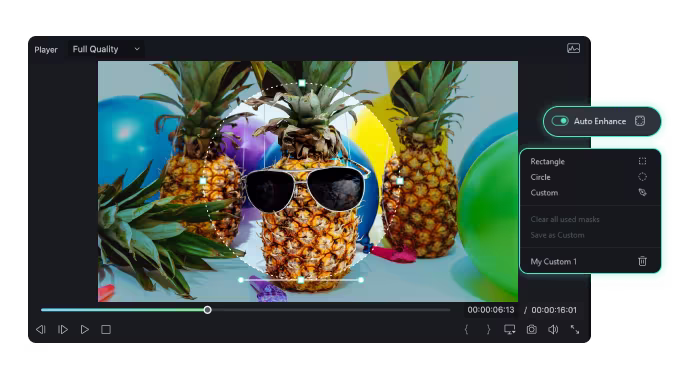The image size is (690, 390).
Task: Select the Rectangle mask option
Action: (x=547, y=162)
